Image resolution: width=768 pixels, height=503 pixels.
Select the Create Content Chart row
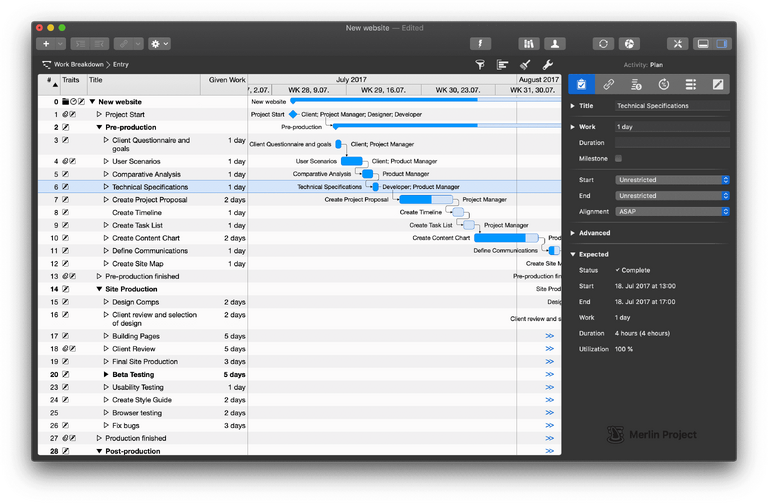[145, 238]
